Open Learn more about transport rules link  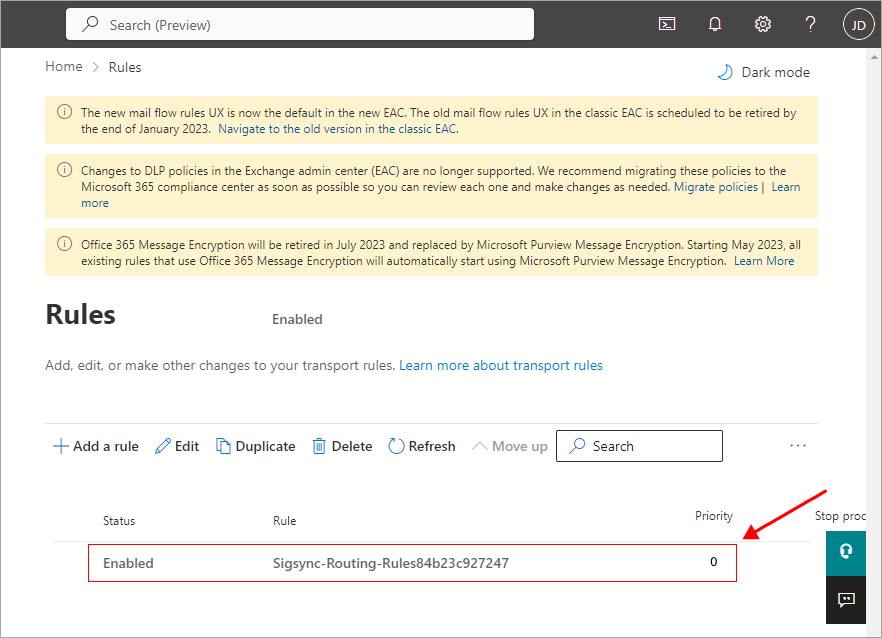501,365
